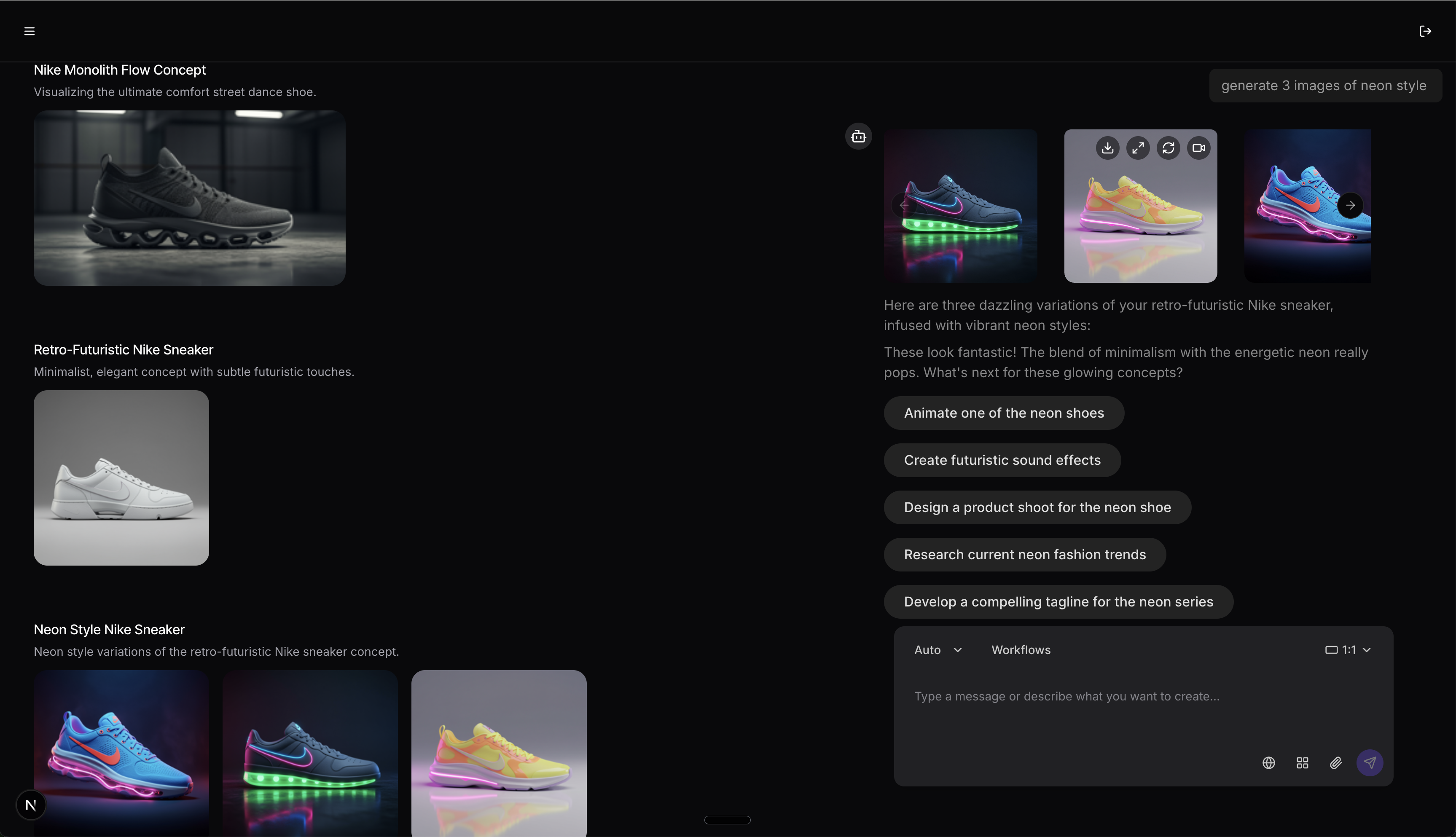Choose 'Design a product shoot for the neon shoe'
The height and width of the screenshot is (837, 1456).
point(1037,507)
